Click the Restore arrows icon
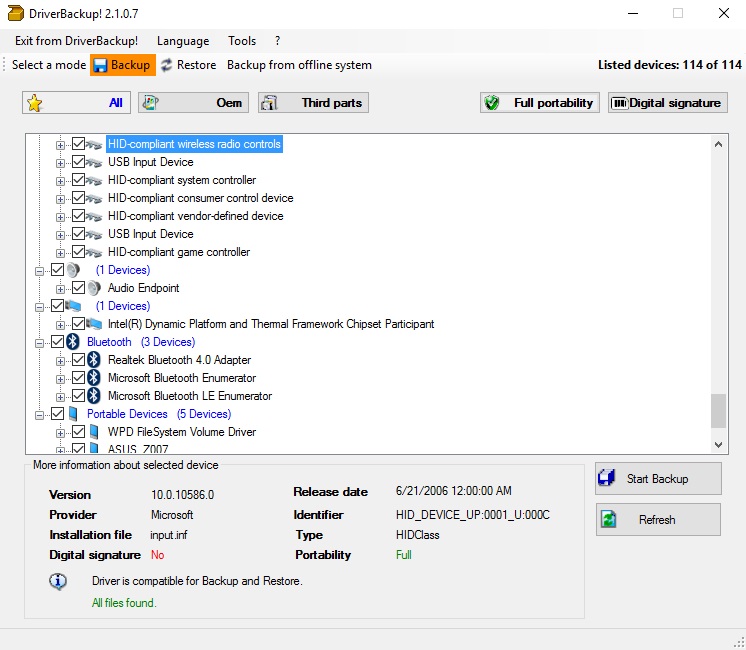This screenshot has height=650, width=746. tap(167, 65)
